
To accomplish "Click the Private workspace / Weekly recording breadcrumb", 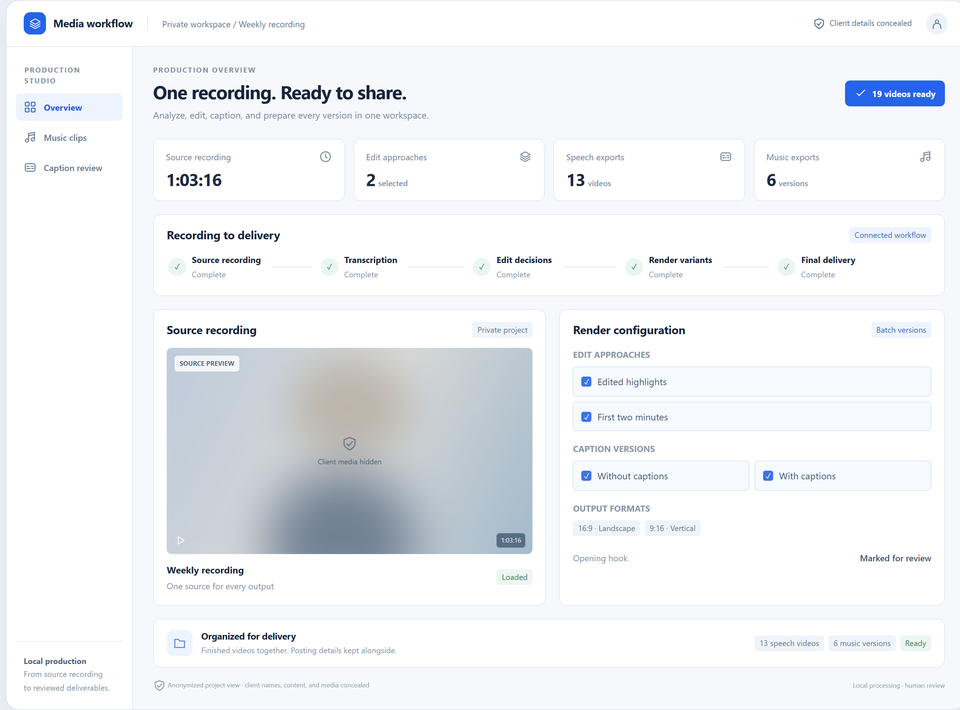I will tap(233, 24).
